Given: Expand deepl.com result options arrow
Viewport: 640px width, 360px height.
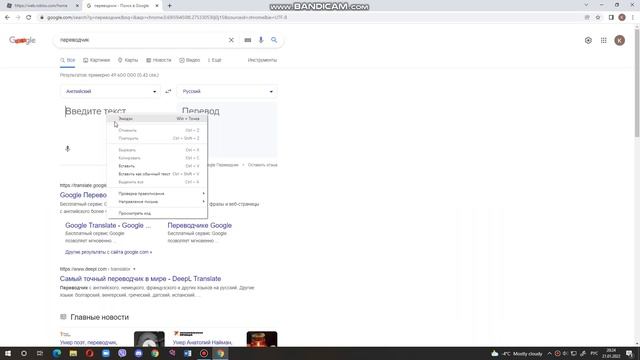Looking at the screenshot, I should point(134,269).
